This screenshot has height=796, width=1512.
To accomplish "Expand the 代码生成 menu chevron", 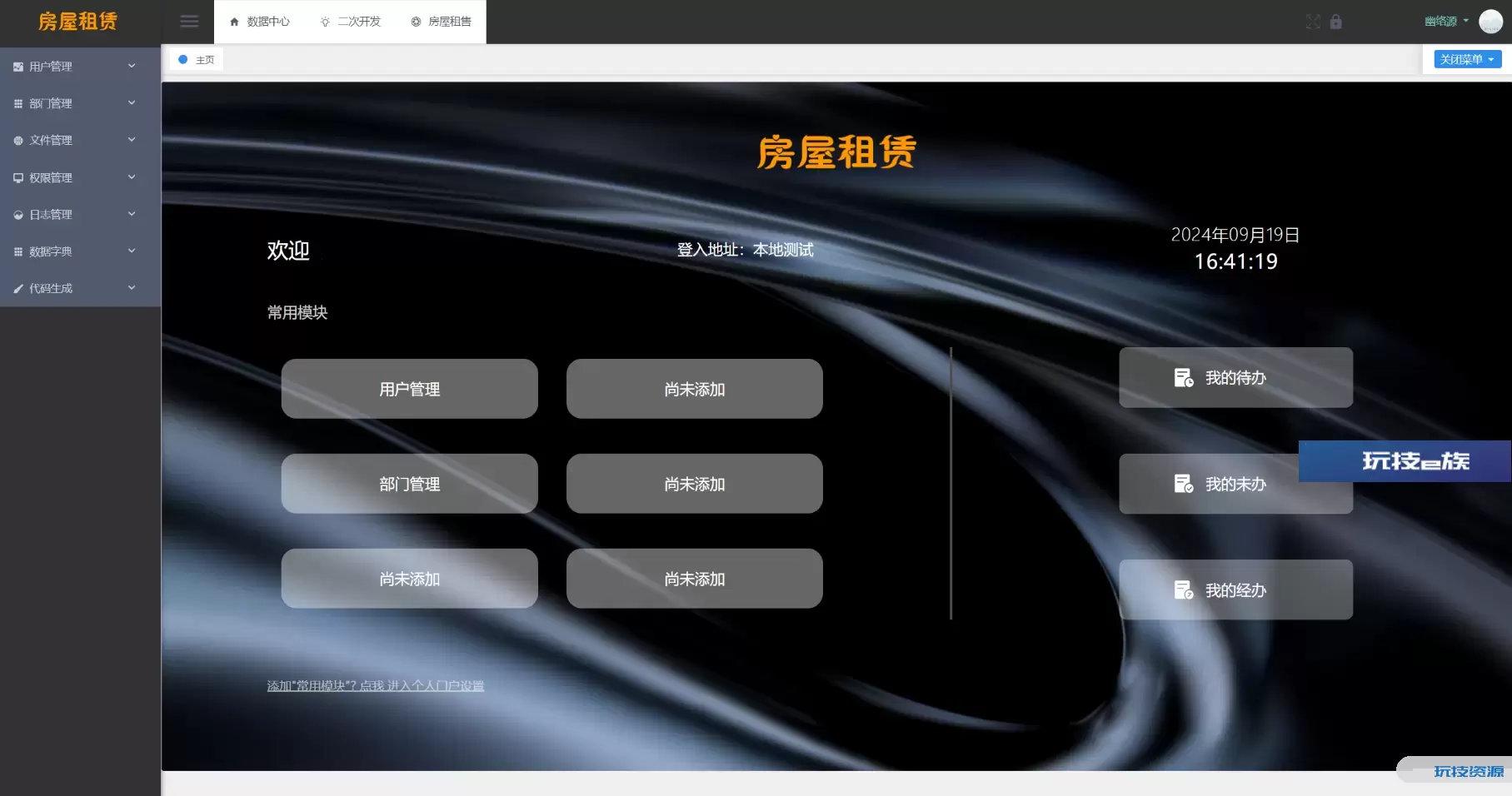I will coord(132,288).
